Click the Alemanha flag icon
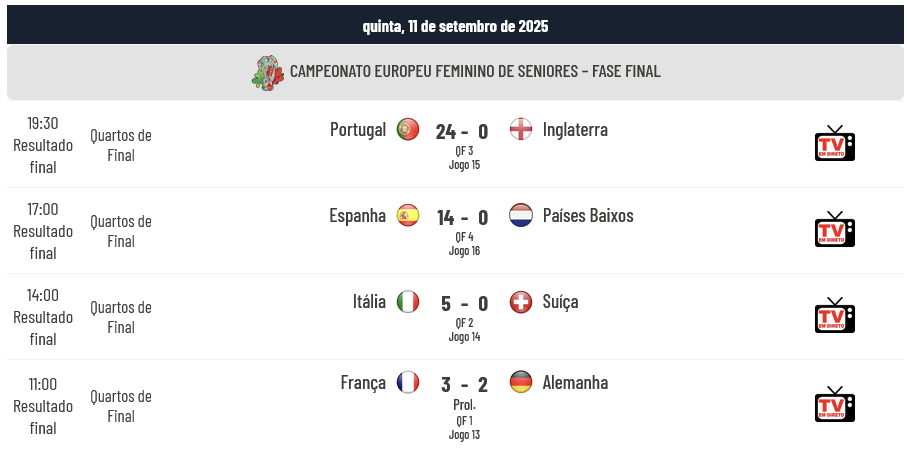Screen dimensions: 907x449 (521, 382)
